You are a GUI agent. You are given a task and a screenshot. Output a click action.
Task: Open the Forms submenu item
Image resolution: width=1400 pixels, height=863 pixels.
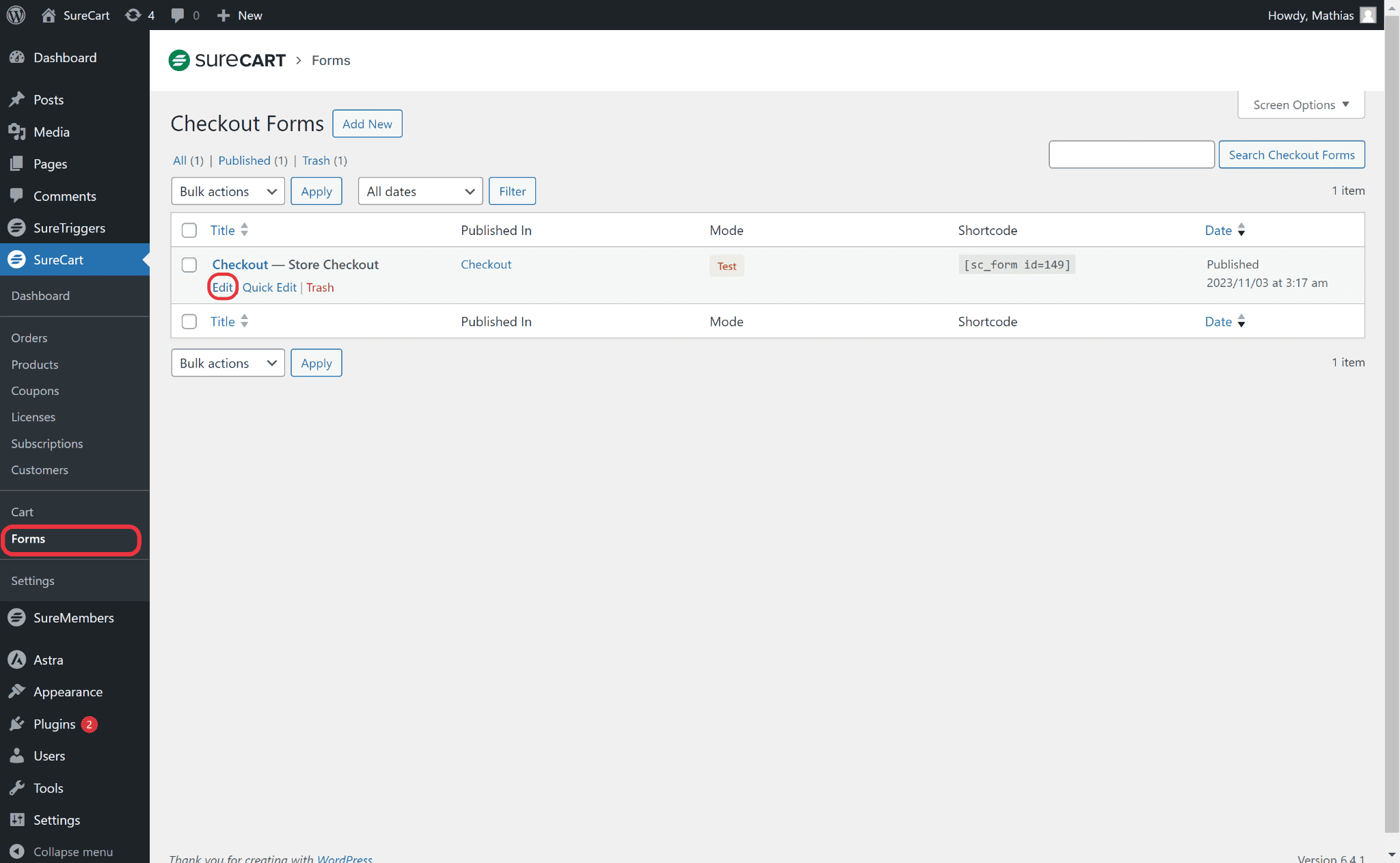coord(28,539)
